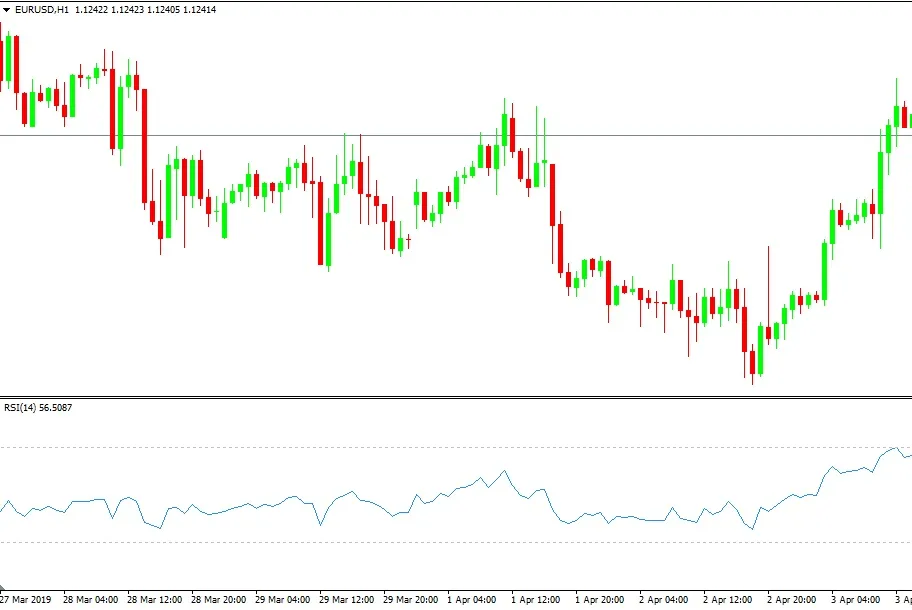The width and height of the screenshot is (912, 610).
Task: Click the 29 Mar 12:00 time label
Action: coord(347,600)
